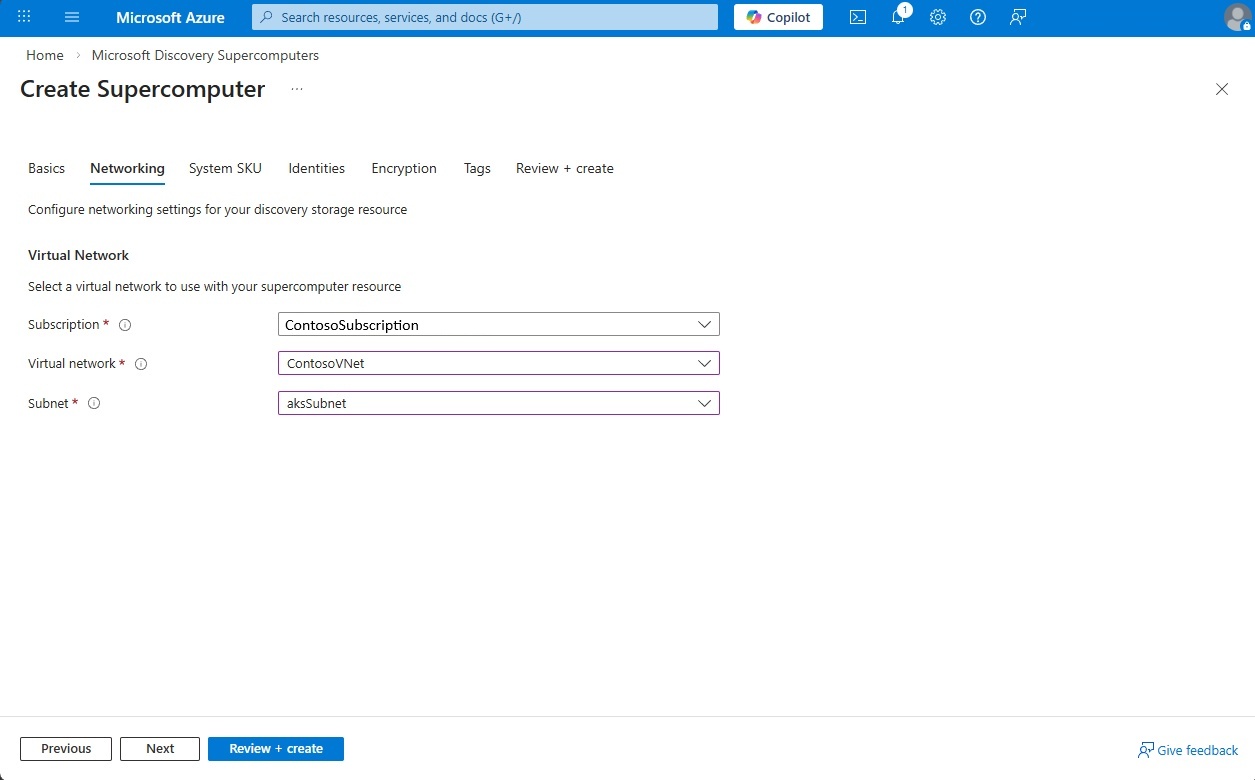Click the Microsoft Azure logo text
Viewport: 1255px width, 780px height.
(x=170, y=17)
